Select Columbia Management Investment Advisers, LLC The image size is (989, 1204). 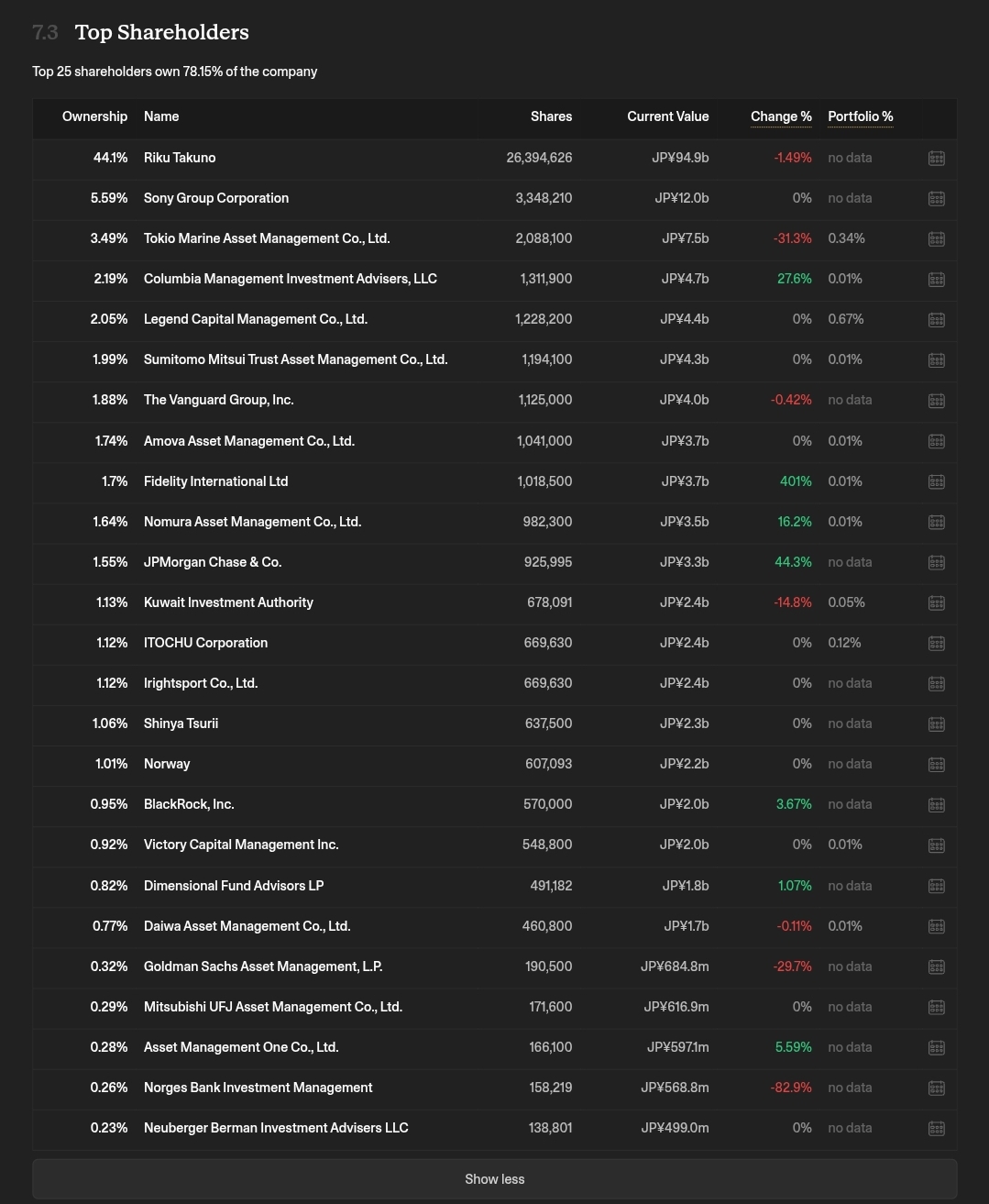coord(291,279)
